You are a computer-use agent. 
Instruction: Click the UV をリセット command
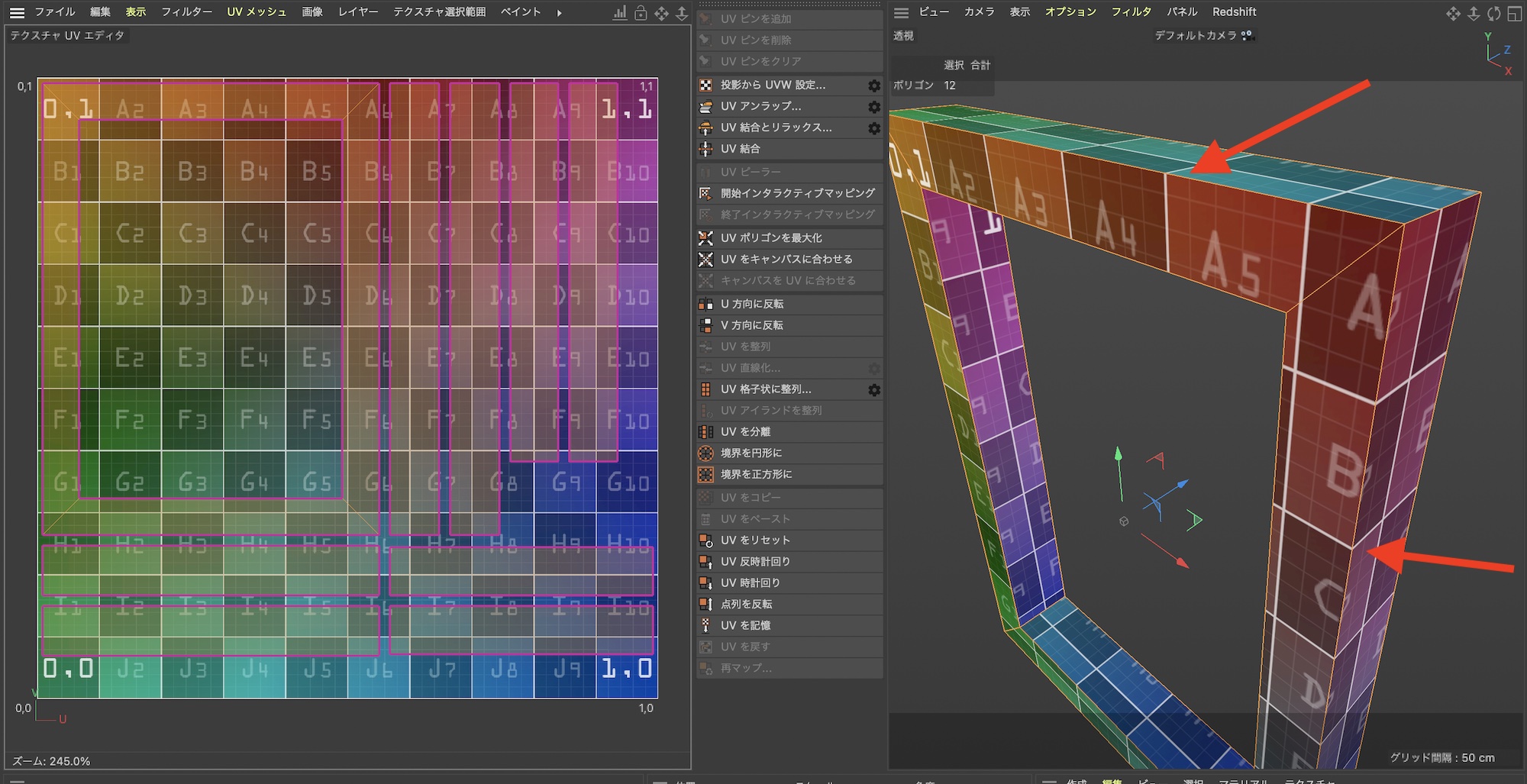(755, 540)
